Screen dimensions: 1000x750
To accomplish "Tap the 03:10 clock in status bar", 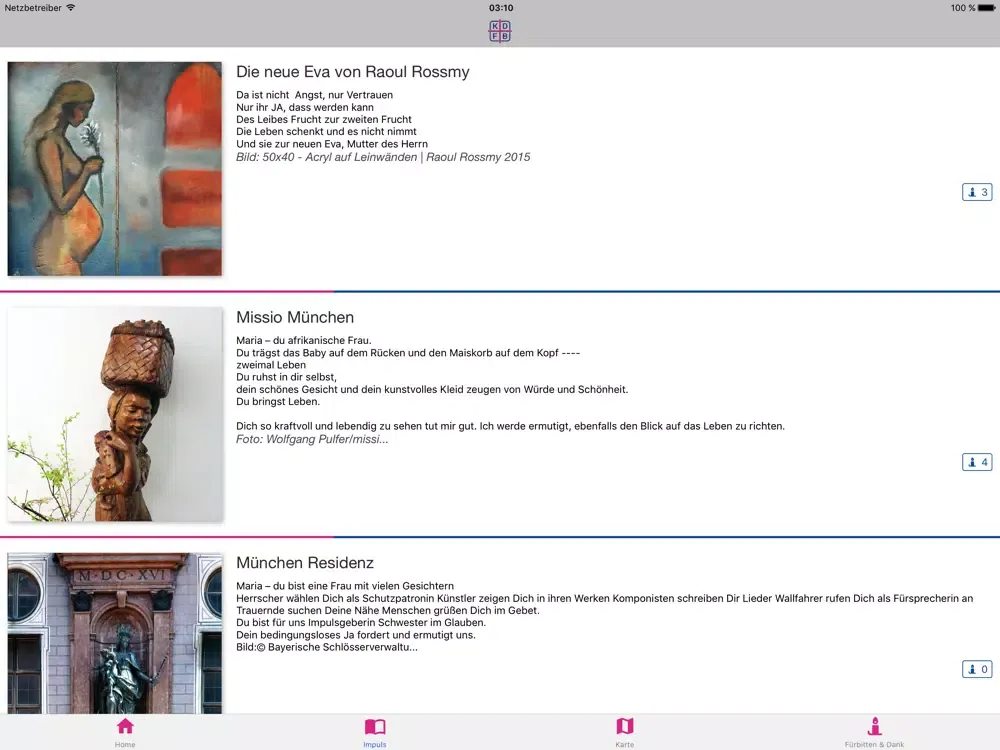I will 501,8.
